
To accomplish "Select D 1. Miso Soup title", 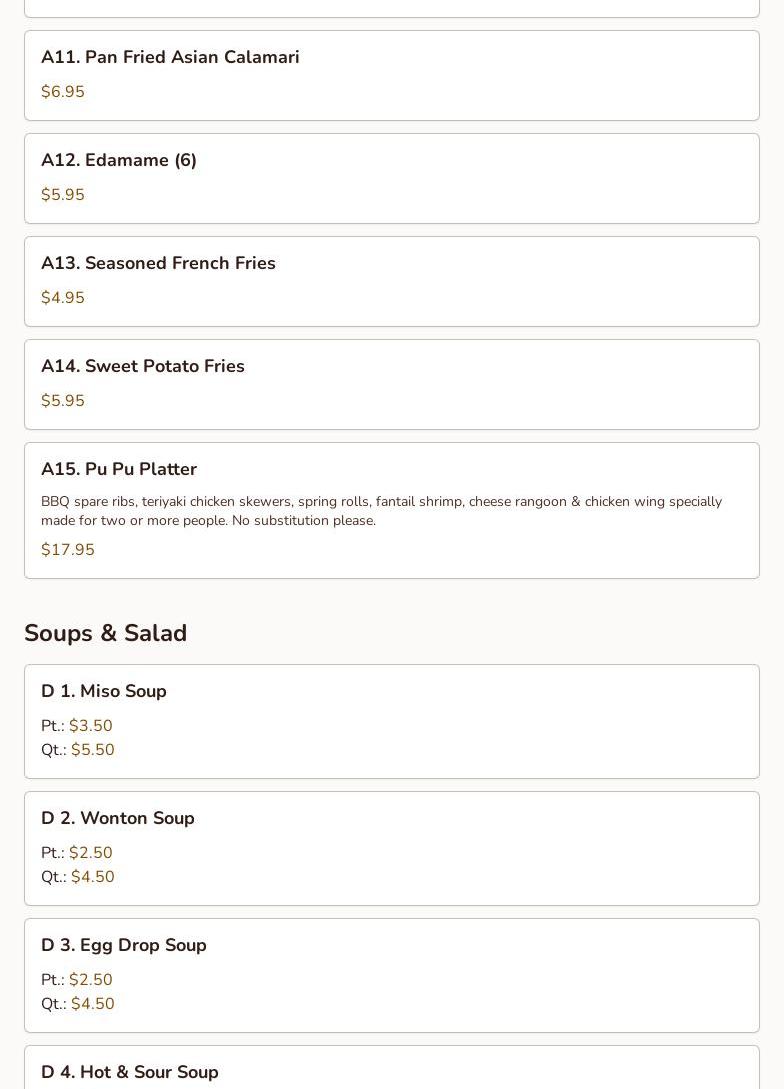I will (x=103, y=691).
